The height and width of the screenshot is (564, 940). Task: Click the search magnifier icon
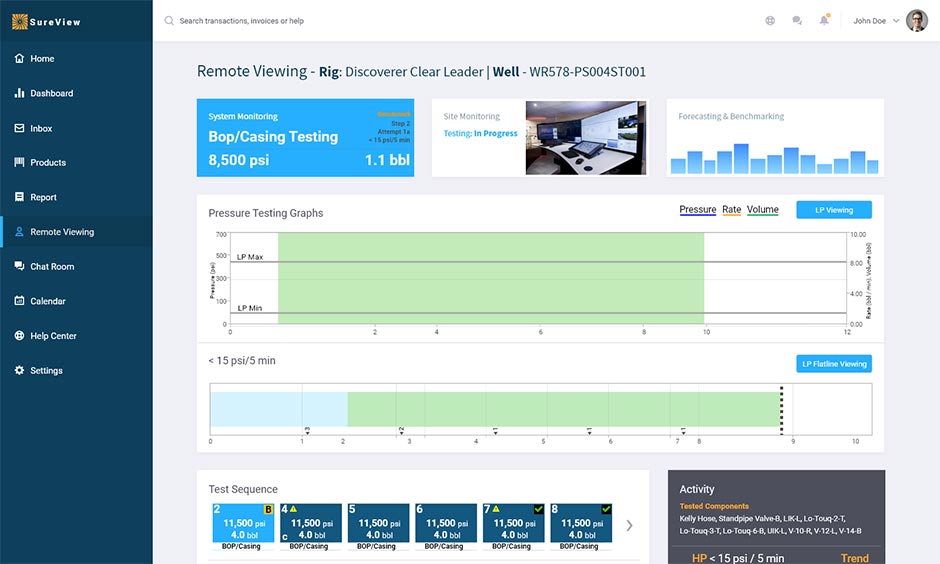click(x=169, y=20)
